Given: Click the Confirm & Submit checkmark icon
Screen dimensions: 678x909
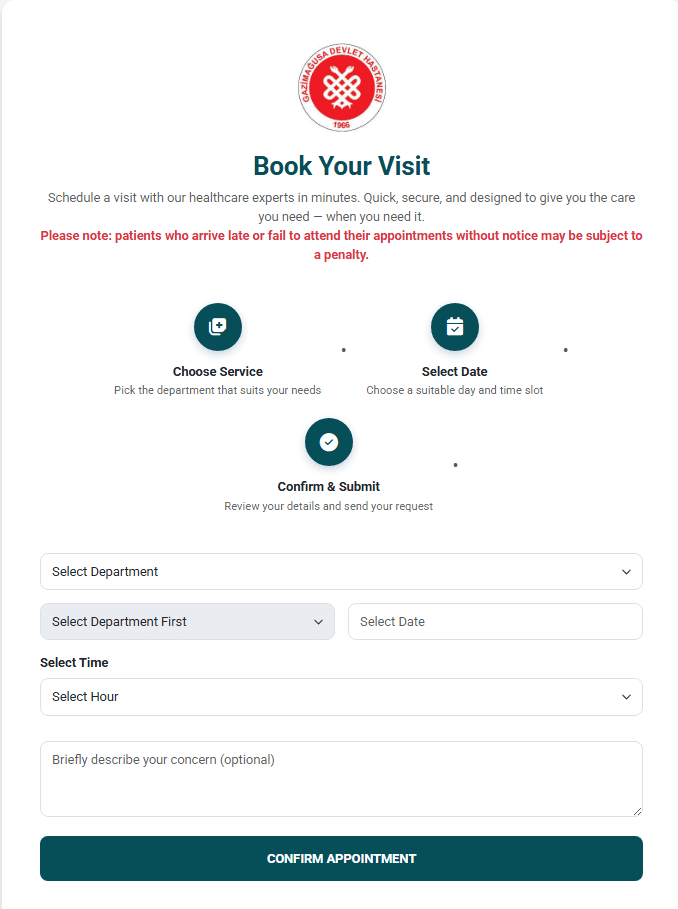Looking at the screenshot, I should (x=329, y=442).
